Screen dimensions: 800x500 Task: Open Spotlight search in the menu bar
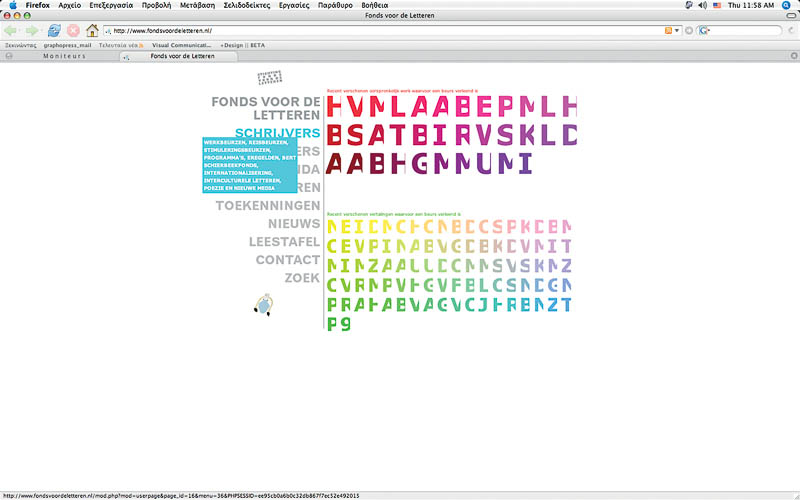(x=786, y=5)
